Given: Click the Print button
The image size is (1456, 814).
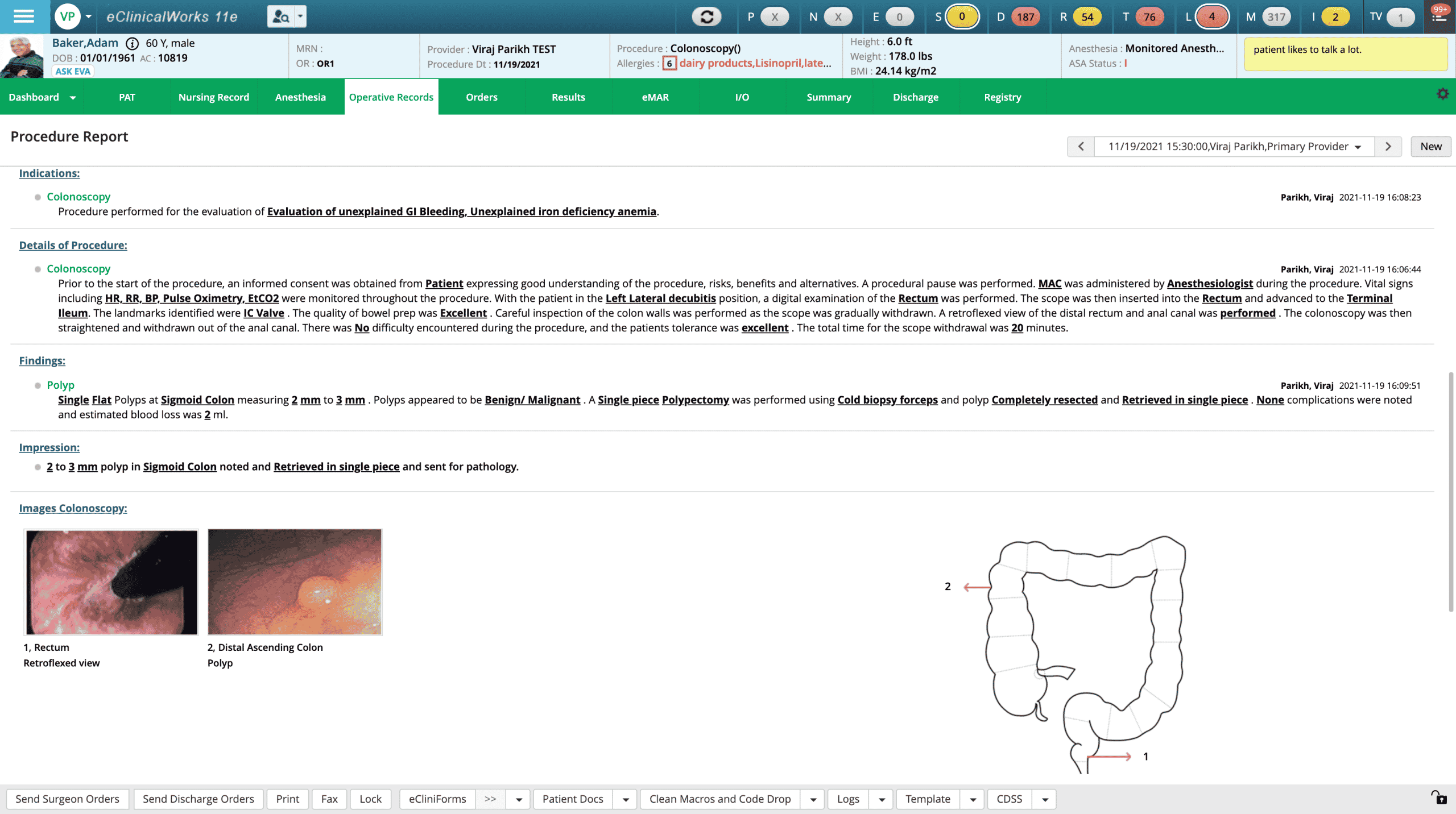Looking at the screenshot, I should [x=288, y=798].
